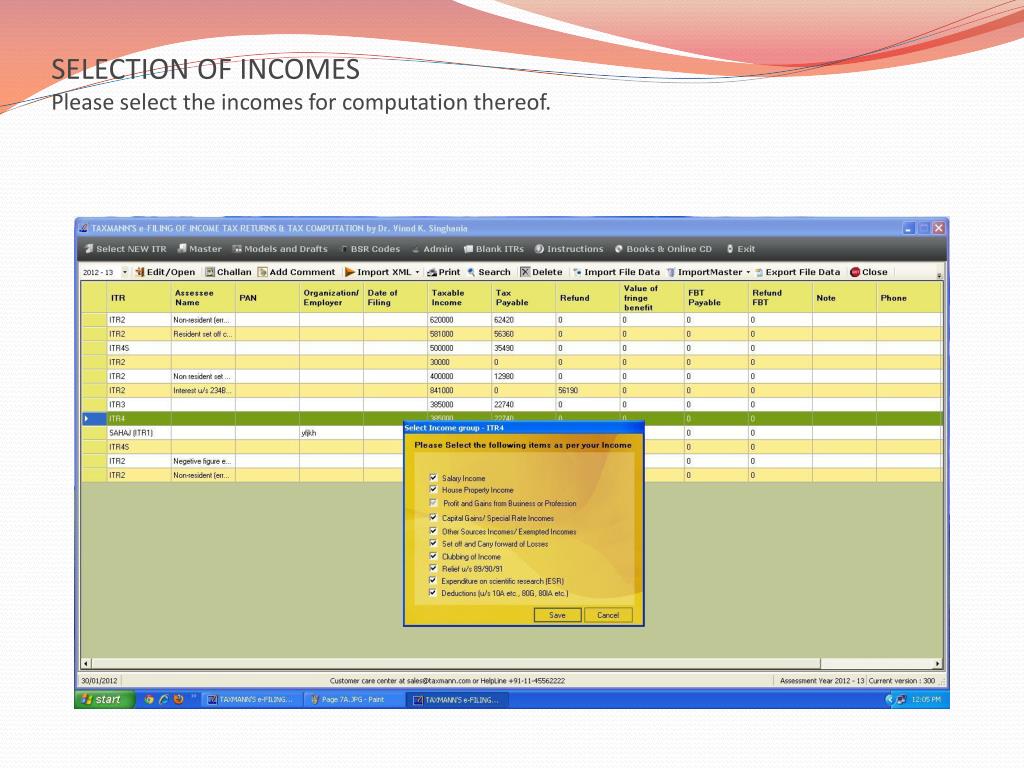Click the Import XML toolbar icon

point(350,272)
